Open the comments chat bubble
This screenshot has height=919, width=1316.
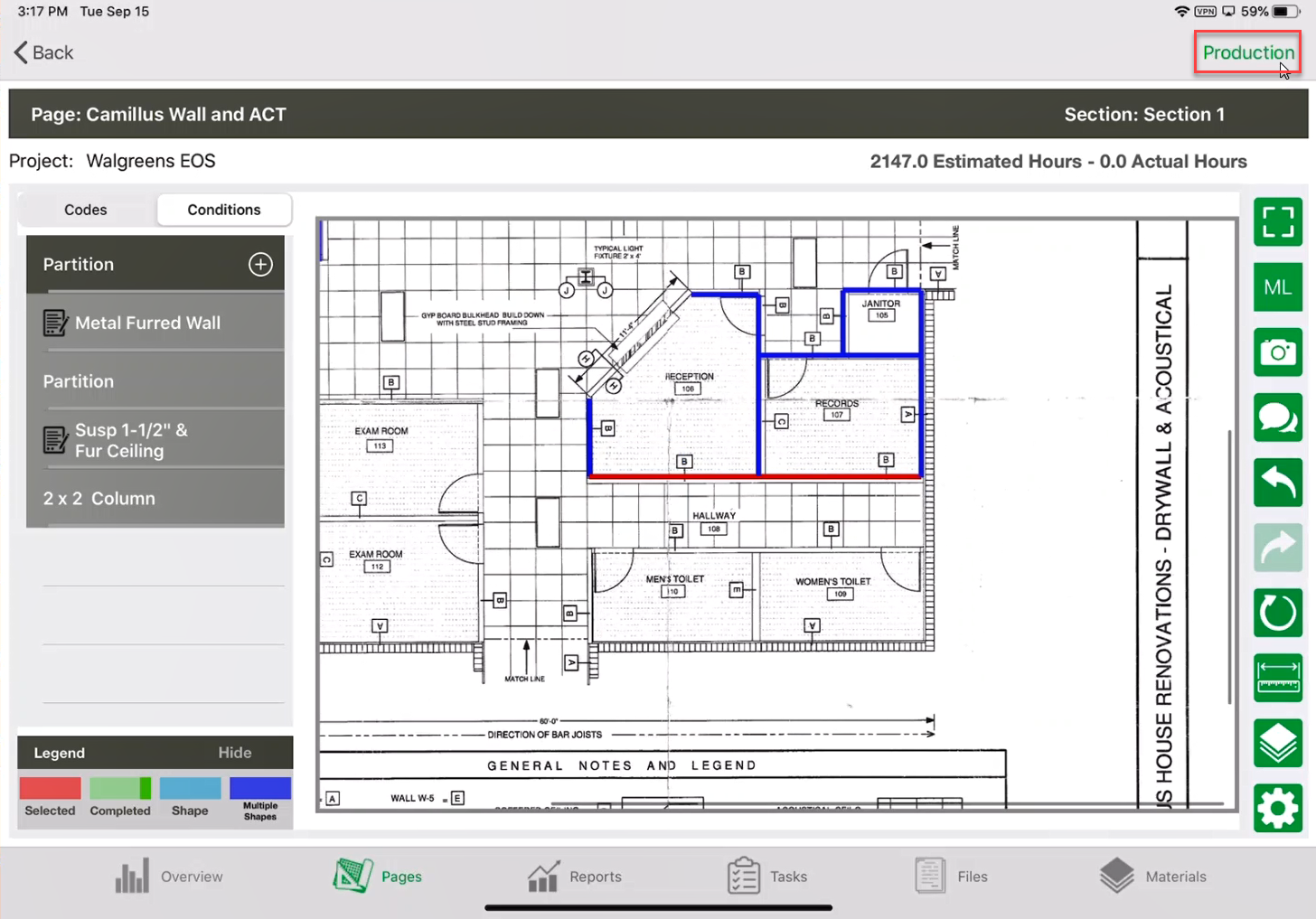tap(1277, 417)
